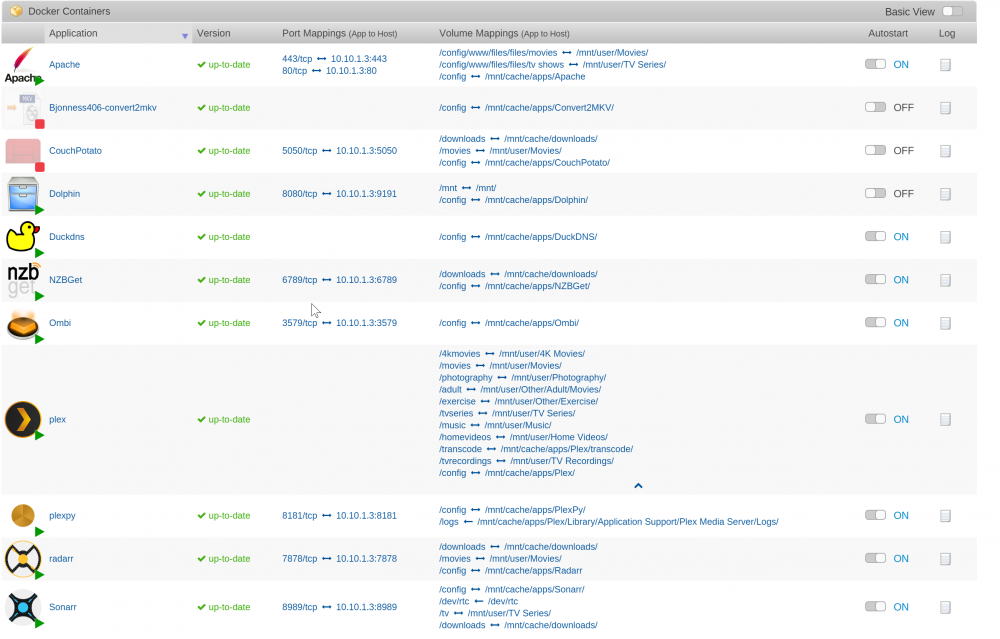
Task: Open the NZBGet container icon
Action: pos(24,280)
